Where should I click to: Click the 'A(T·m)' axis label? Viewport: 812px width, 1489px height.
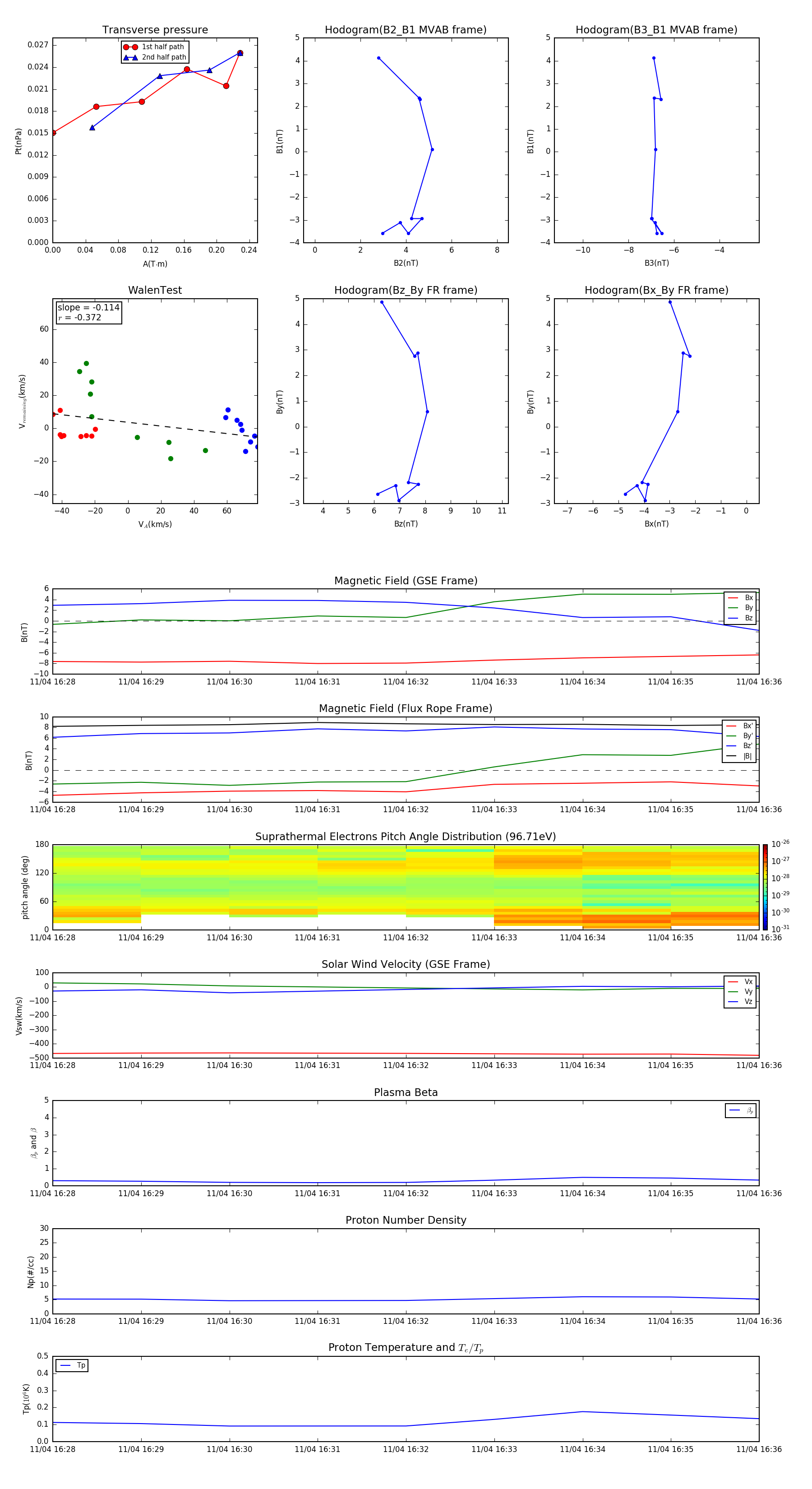155,264
